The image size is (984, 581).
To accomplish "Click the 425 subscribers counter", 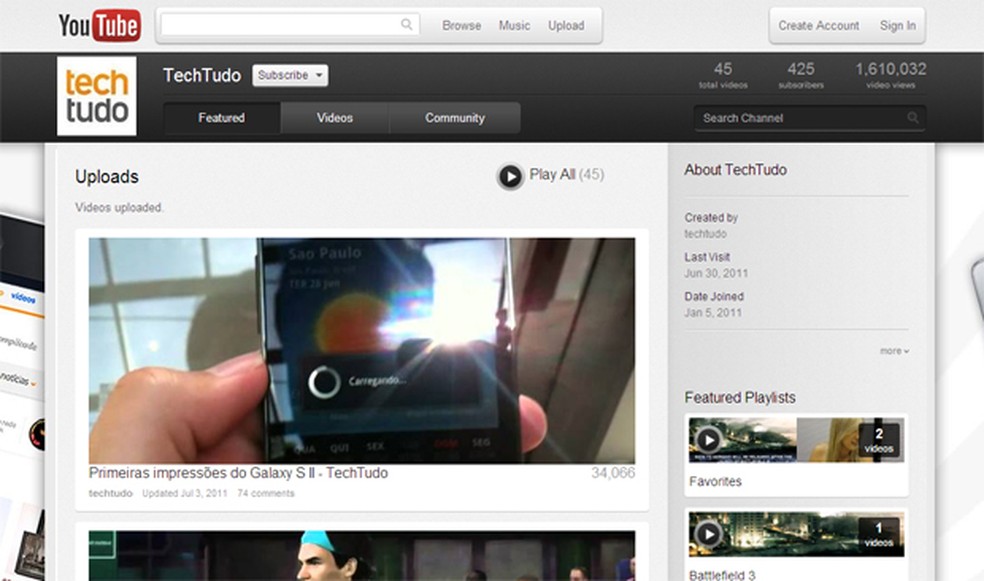I will click(x=801, y=75).
